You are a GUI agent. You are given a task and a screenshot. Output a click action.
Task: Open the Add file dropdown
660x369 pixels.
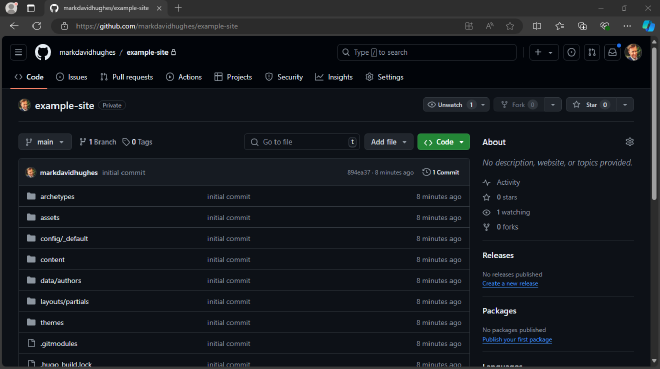[389, 142]
